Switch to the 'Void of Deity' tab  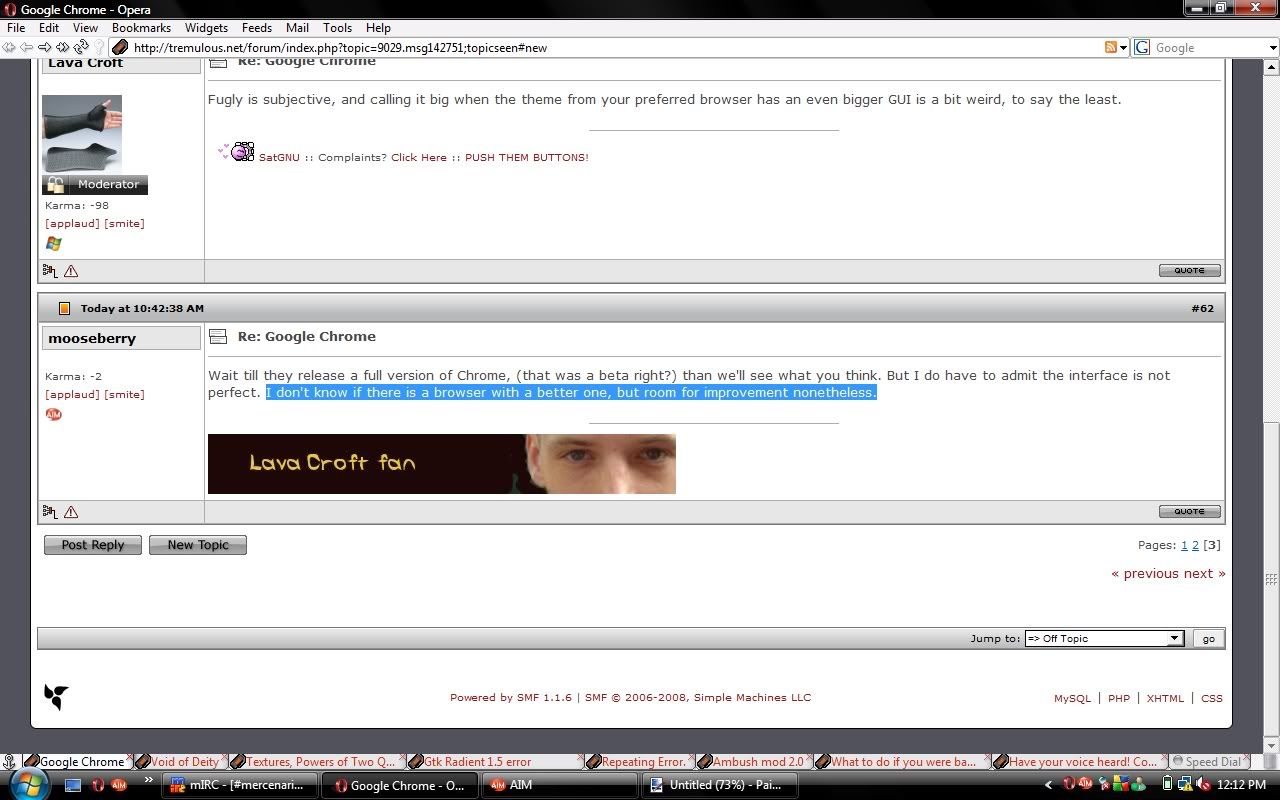(184, 762)
